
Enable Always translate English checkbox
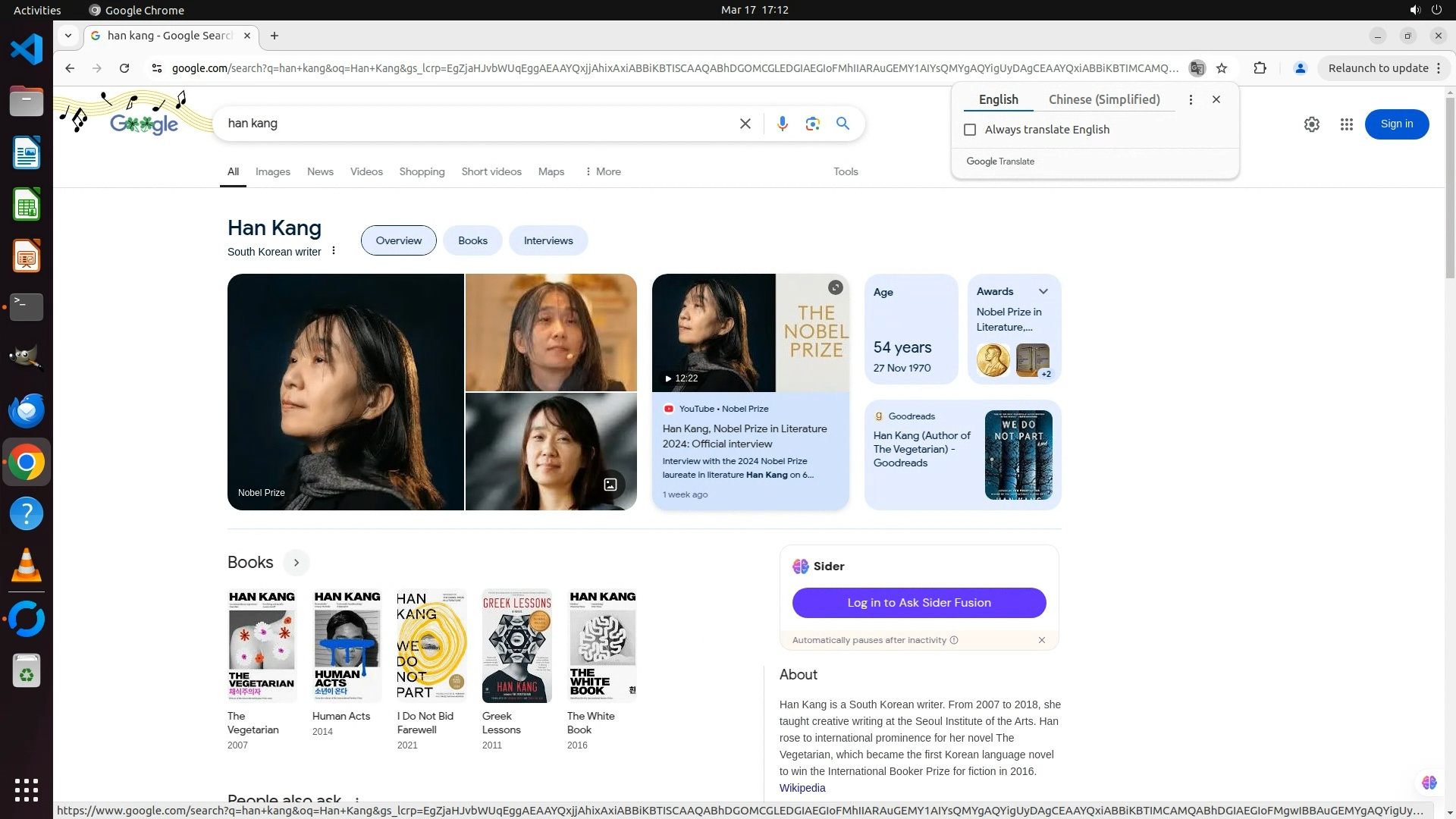point(969,130)
